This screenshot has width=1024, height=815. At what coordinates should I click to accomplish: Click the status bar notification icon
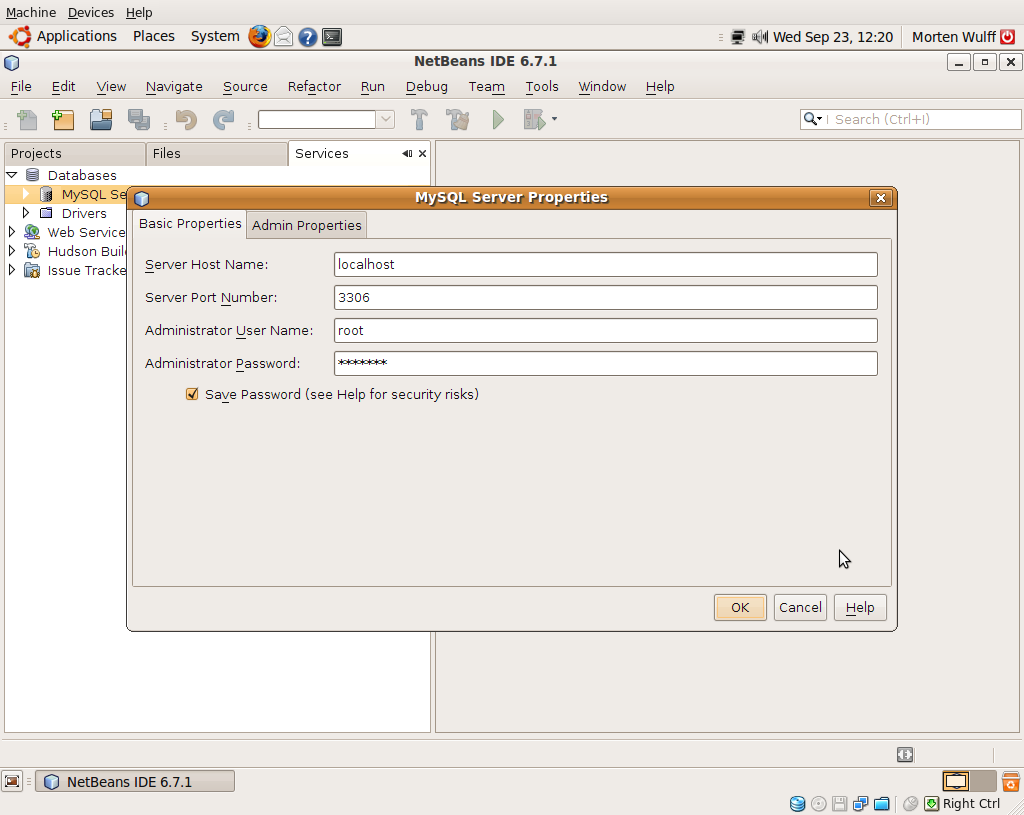[x=904, y=755]
